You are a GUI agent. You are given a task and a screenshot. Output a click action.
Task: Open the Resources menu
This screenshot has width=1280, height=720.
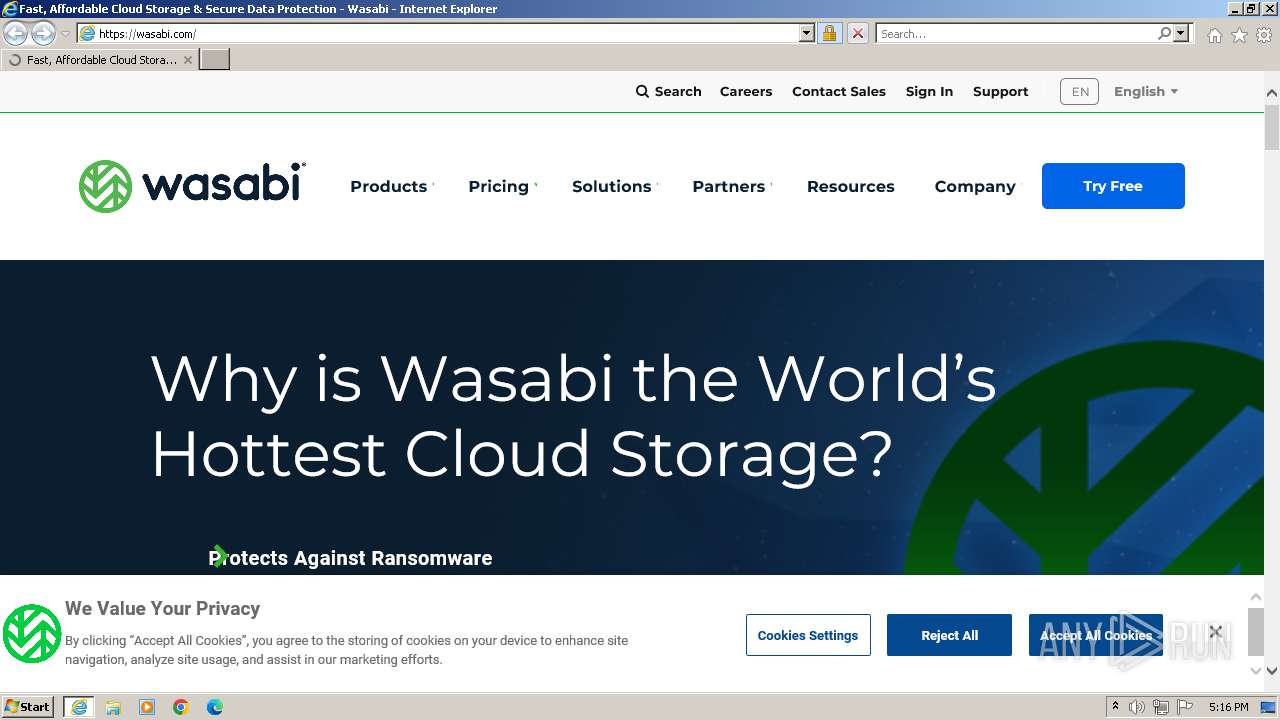(x=851, y=186)
